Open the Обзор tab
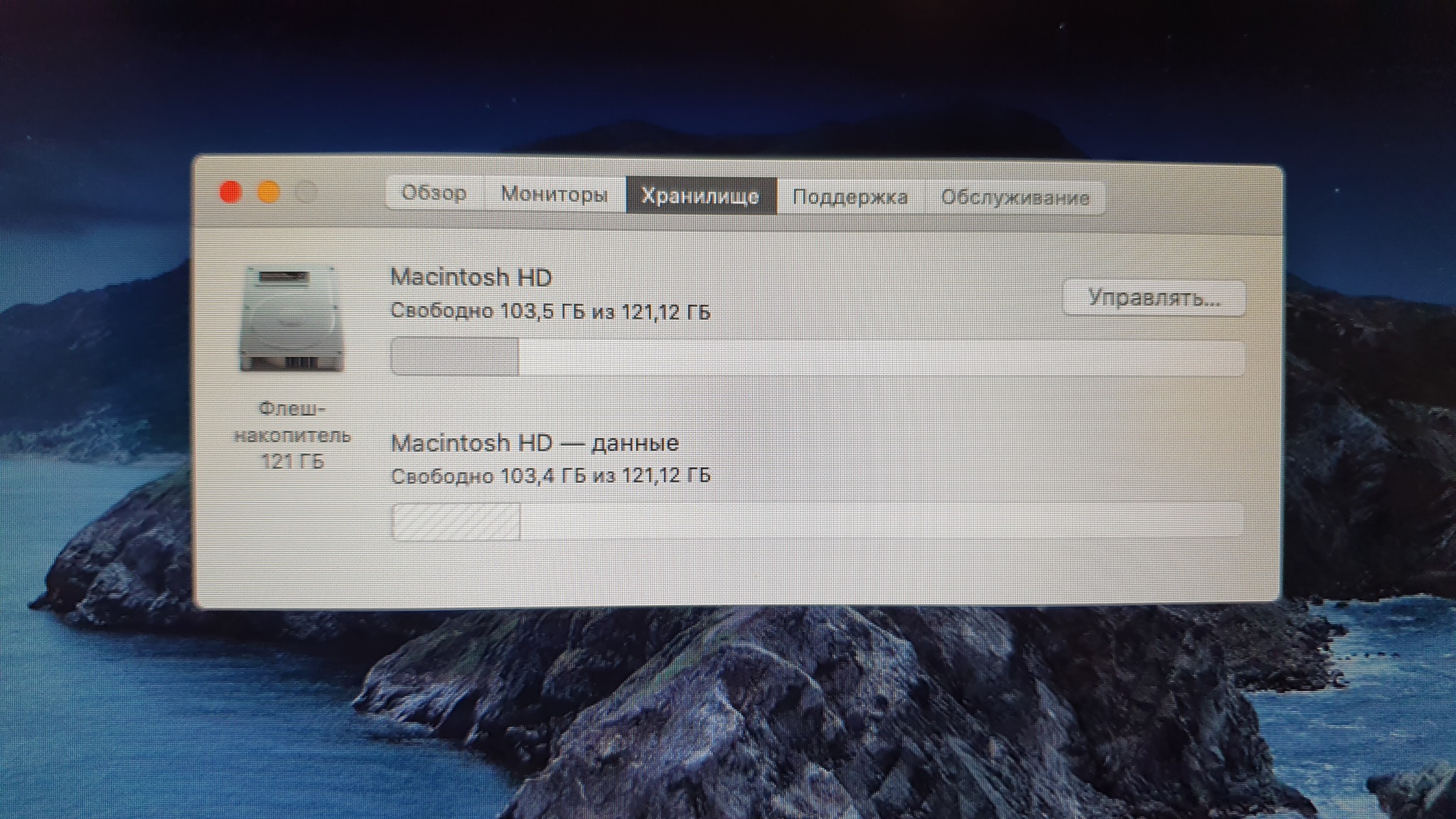The height and width of the screenshot is (819, 1456). click(434, 193)
